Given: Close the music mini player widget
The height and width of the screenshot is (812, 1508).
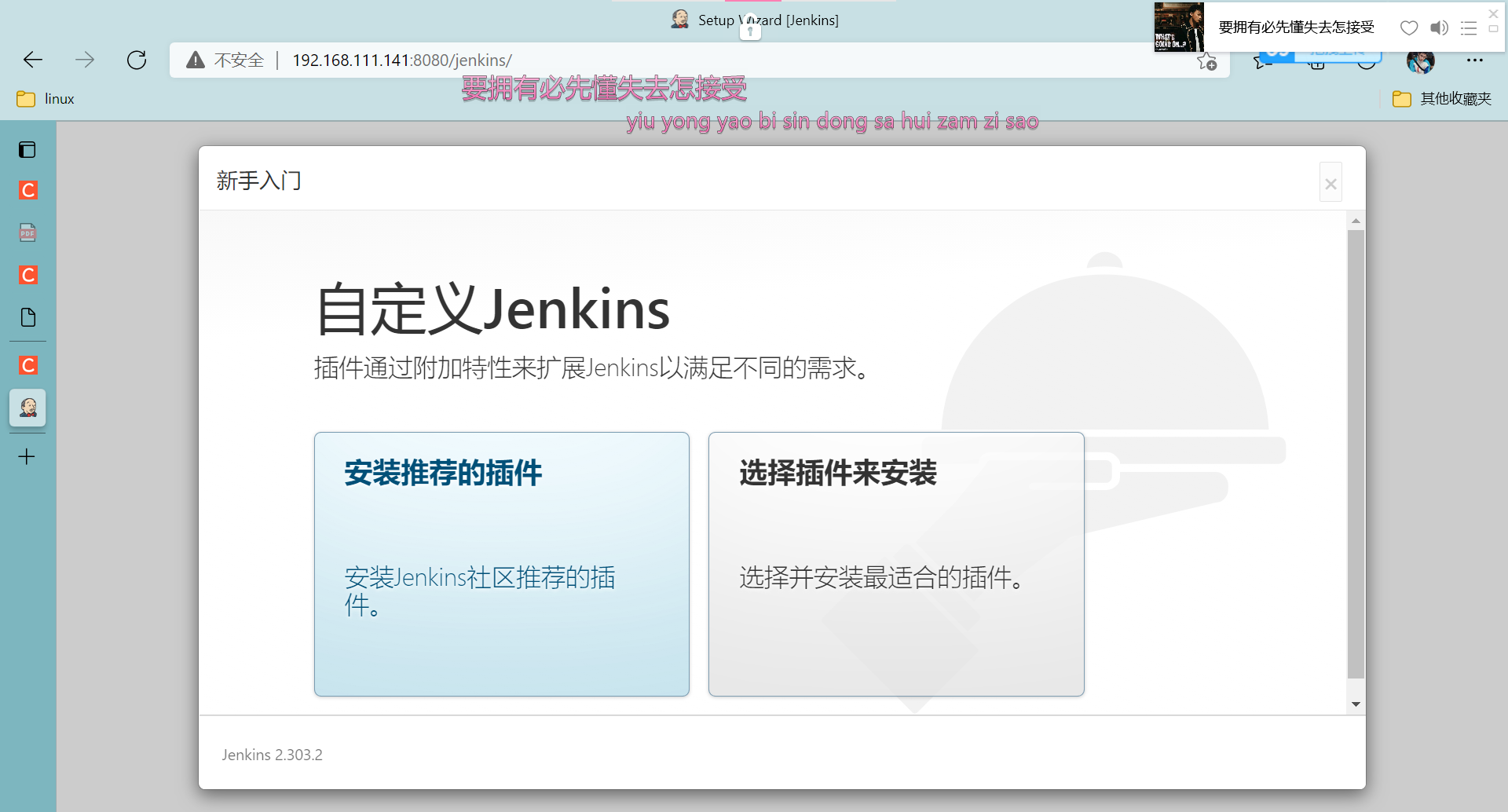Looking at the screenshot, I should 1494,13.
